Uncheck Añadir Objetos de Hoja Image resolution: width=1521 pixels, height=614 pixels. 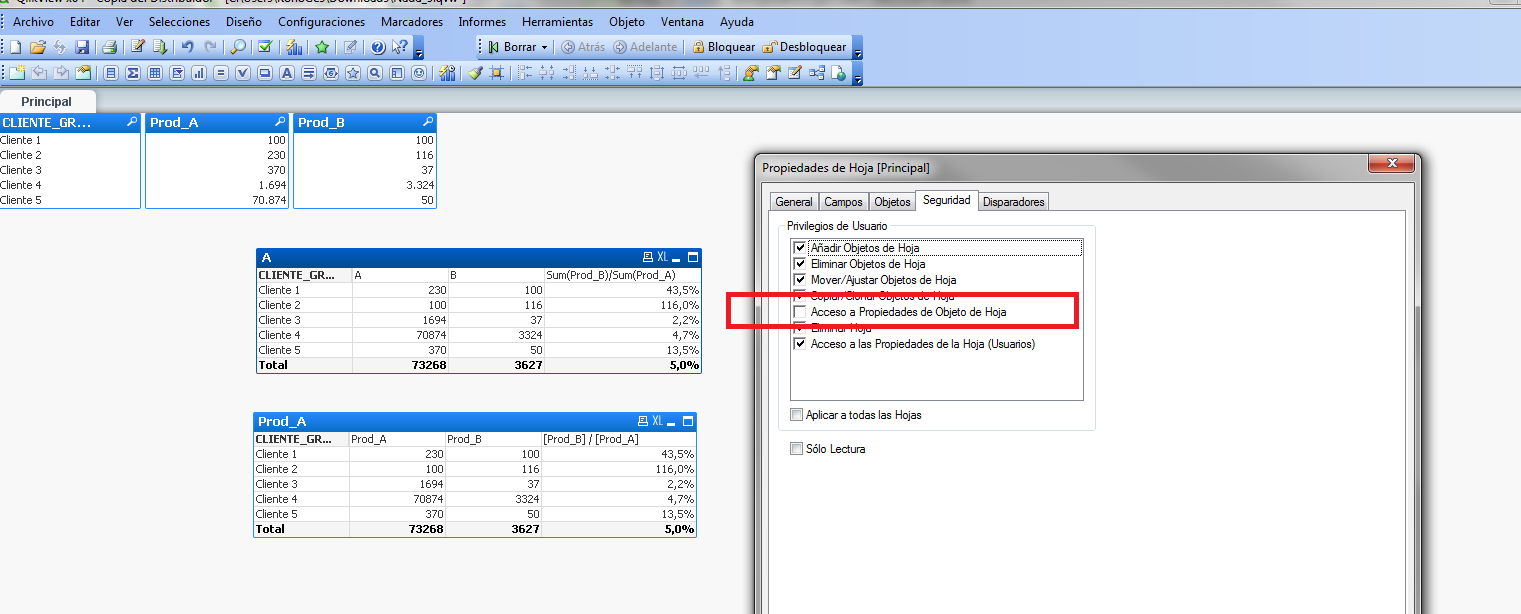799,248
